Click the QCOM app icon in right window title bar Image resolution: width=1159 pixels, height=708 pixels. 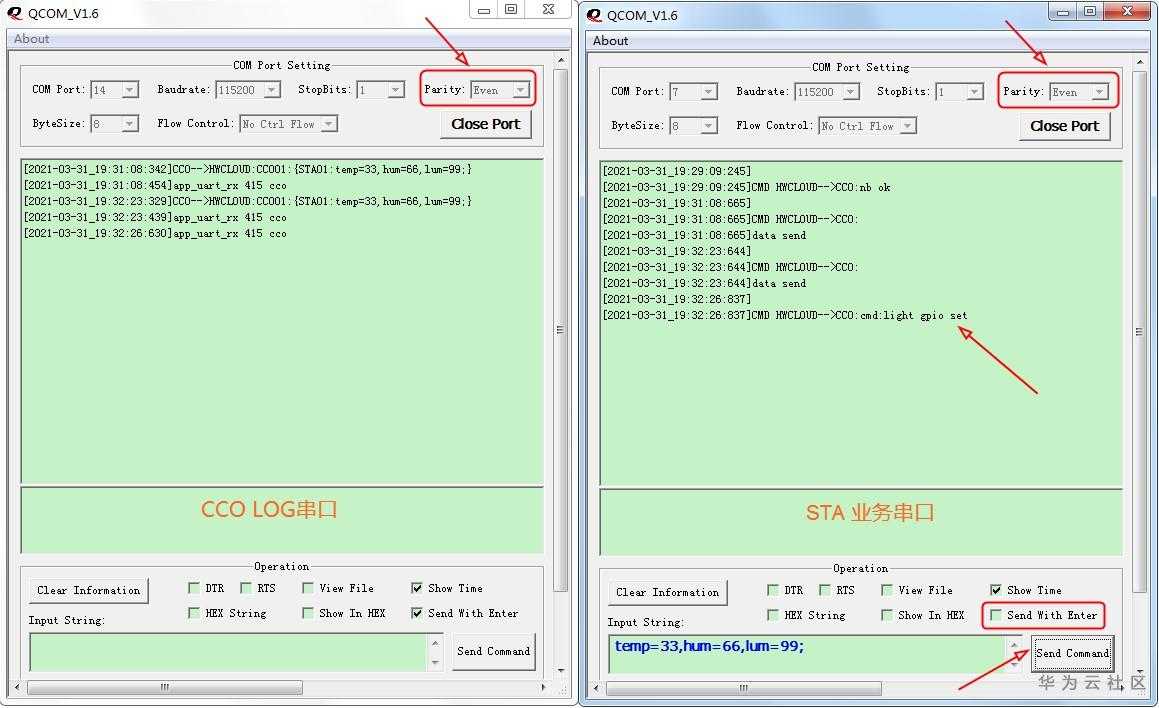click(x=594, y=15)
